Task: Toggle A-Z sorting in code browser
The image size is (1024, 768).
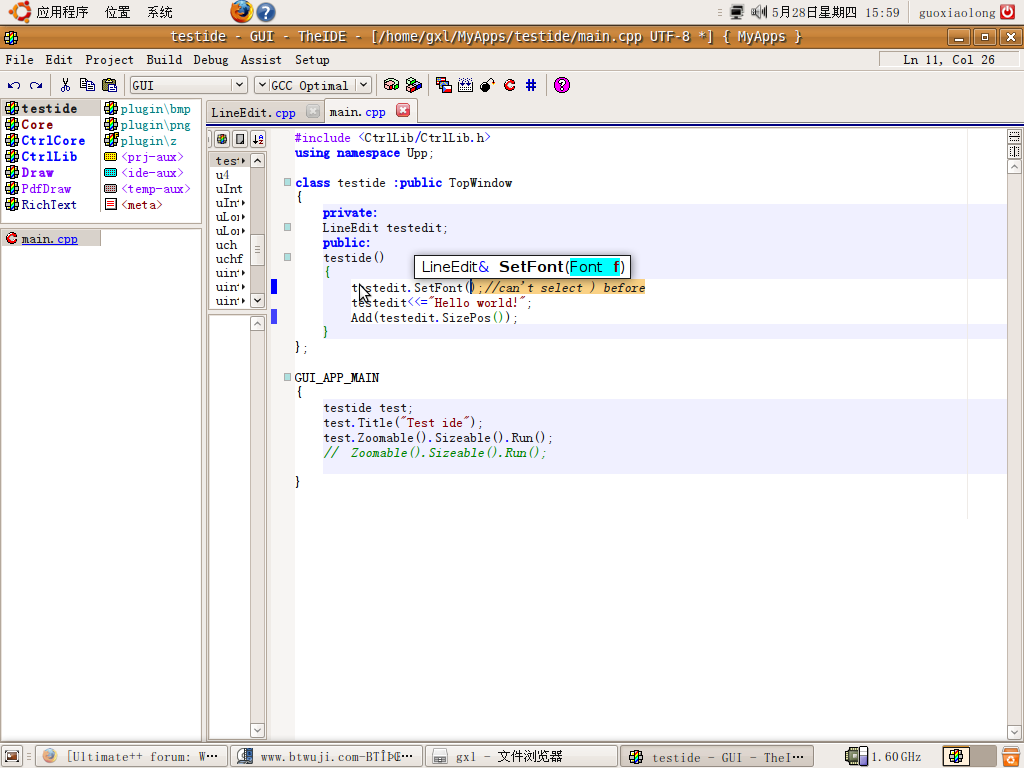Action: click(257, 139)
